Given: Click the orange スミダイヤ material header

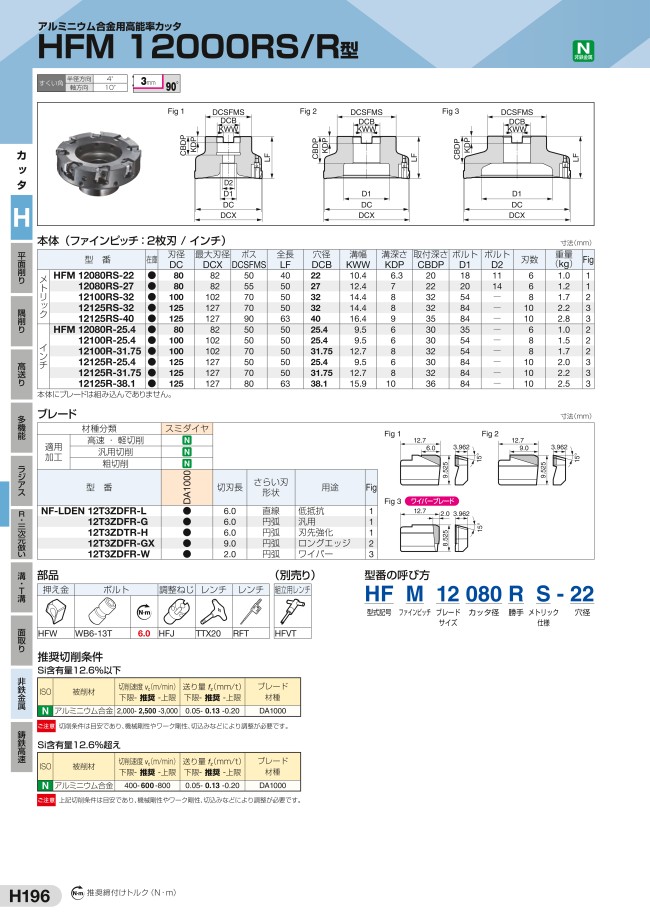Looking at the screenshot, I should coord(187,428).
